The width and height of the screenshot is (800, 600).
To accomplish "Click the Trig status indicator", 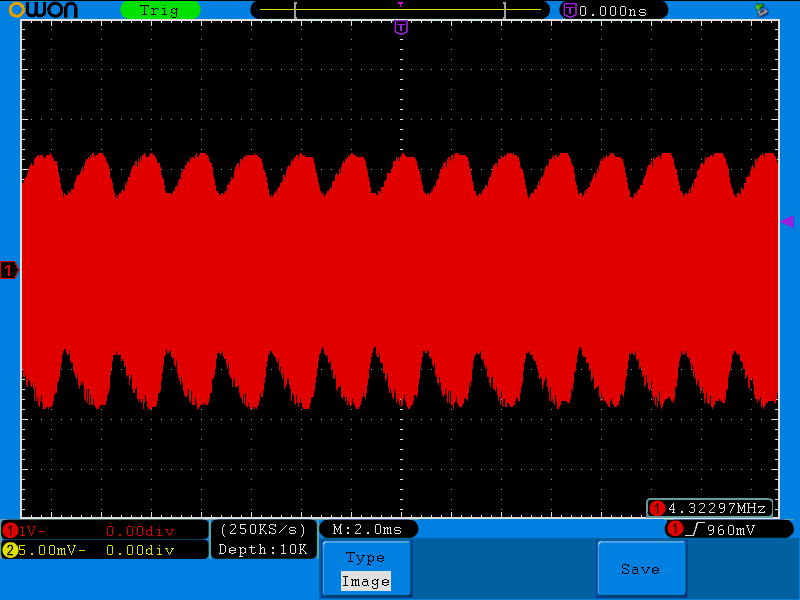I will [x=160, y=10].
